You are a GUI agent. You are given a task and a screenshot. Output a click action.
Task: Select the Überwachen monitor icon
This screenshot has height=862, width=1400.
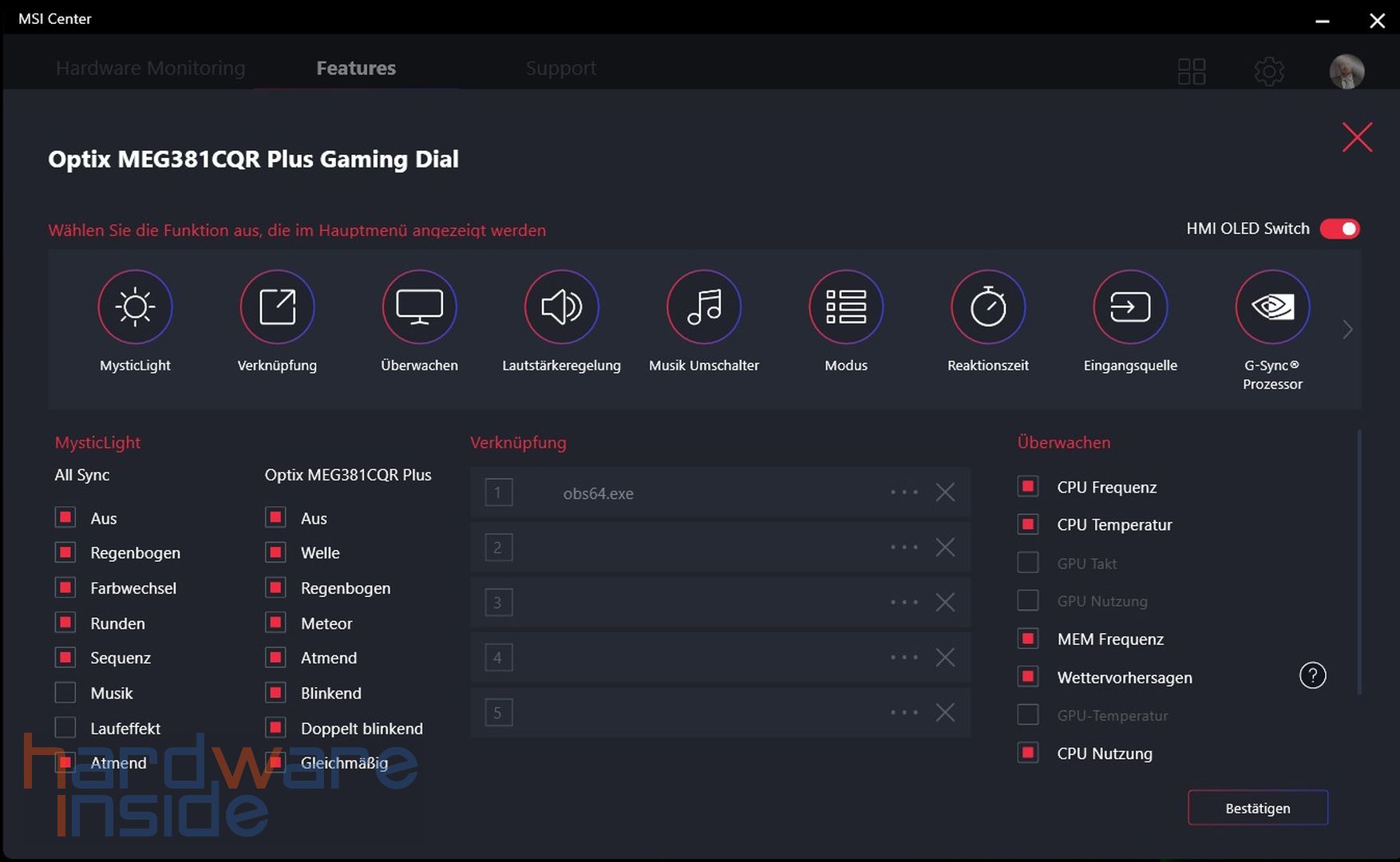(419, 307)
